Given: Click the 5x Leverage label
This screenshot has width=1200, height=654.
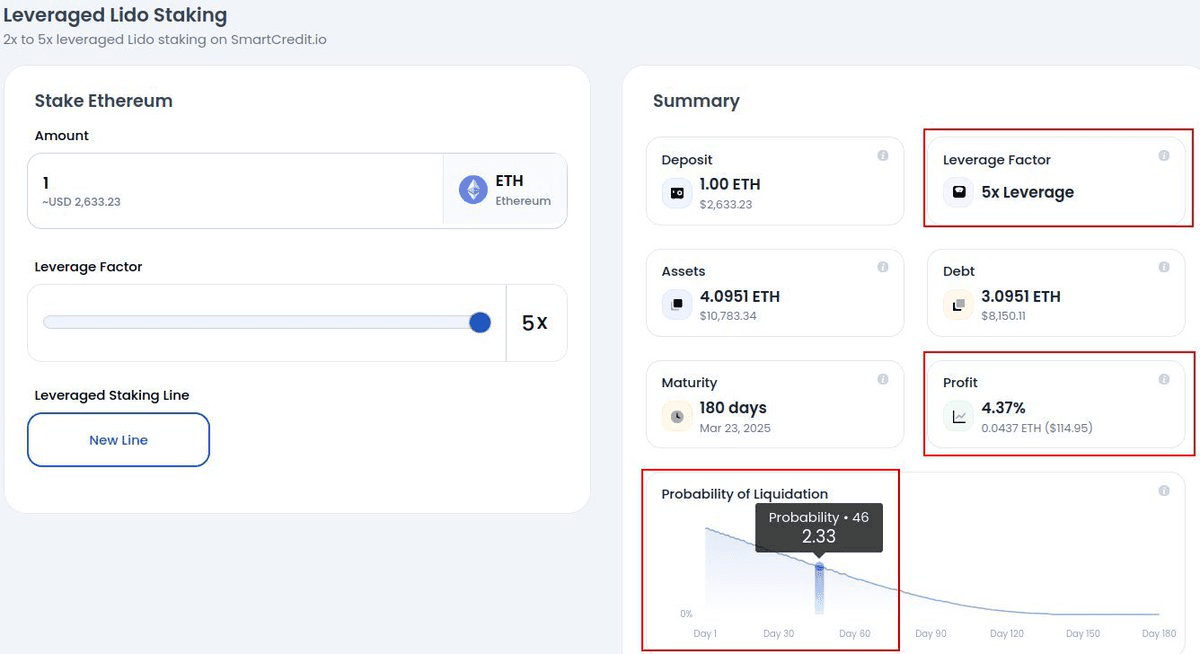Looking at the screenshot, I should pyautogui.click(x=1026, y=192).
